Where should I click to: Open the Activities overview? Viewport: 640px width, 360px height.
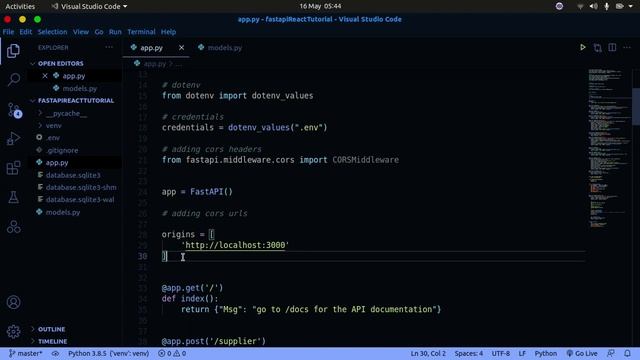tap(20, 6)
